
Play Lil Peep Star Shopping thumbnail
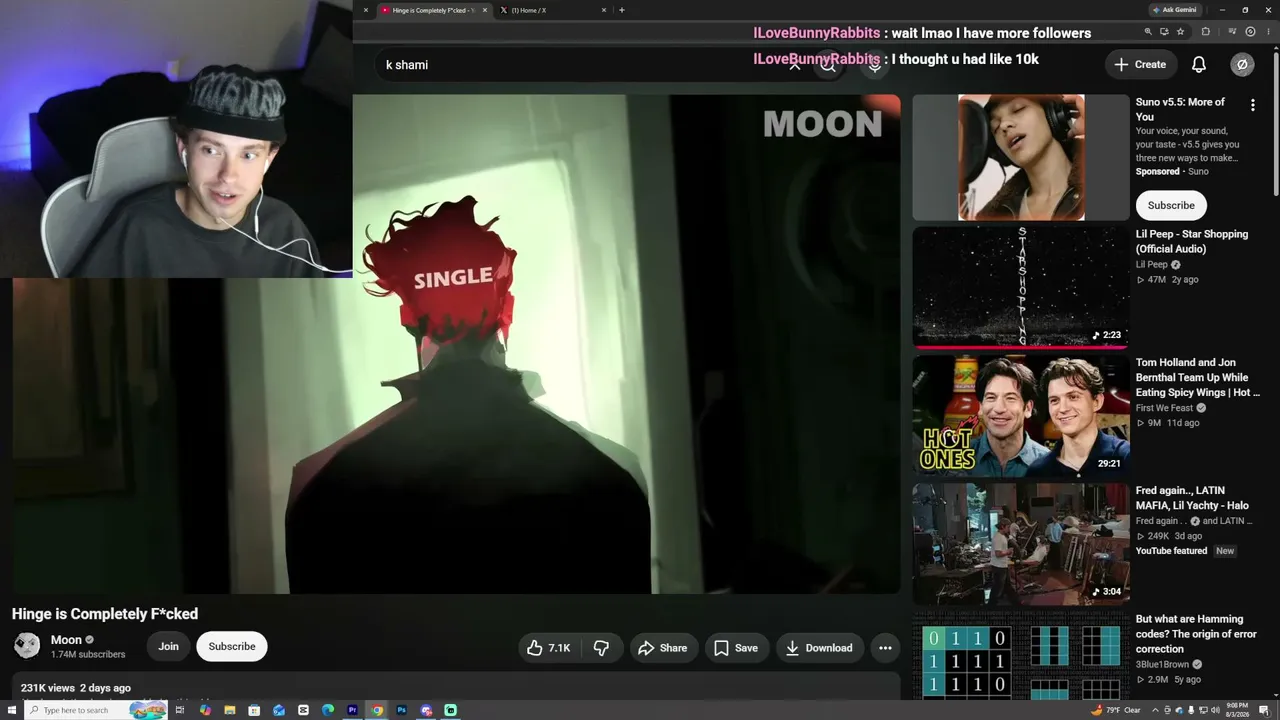[x=1021, y=287]
